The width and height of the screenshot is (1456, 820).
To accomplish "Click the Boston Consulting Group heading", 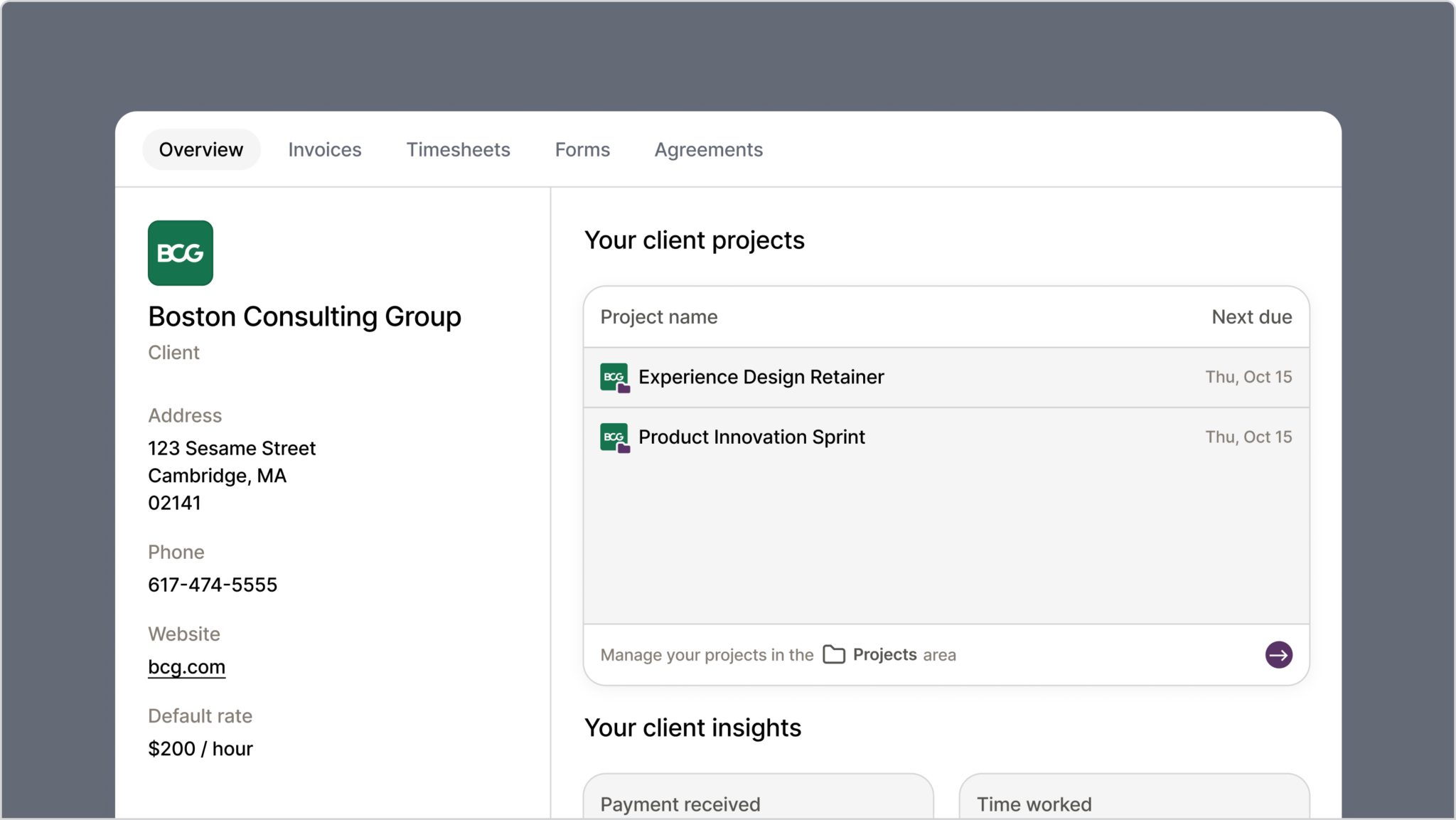I will click(x=304, y=316).
